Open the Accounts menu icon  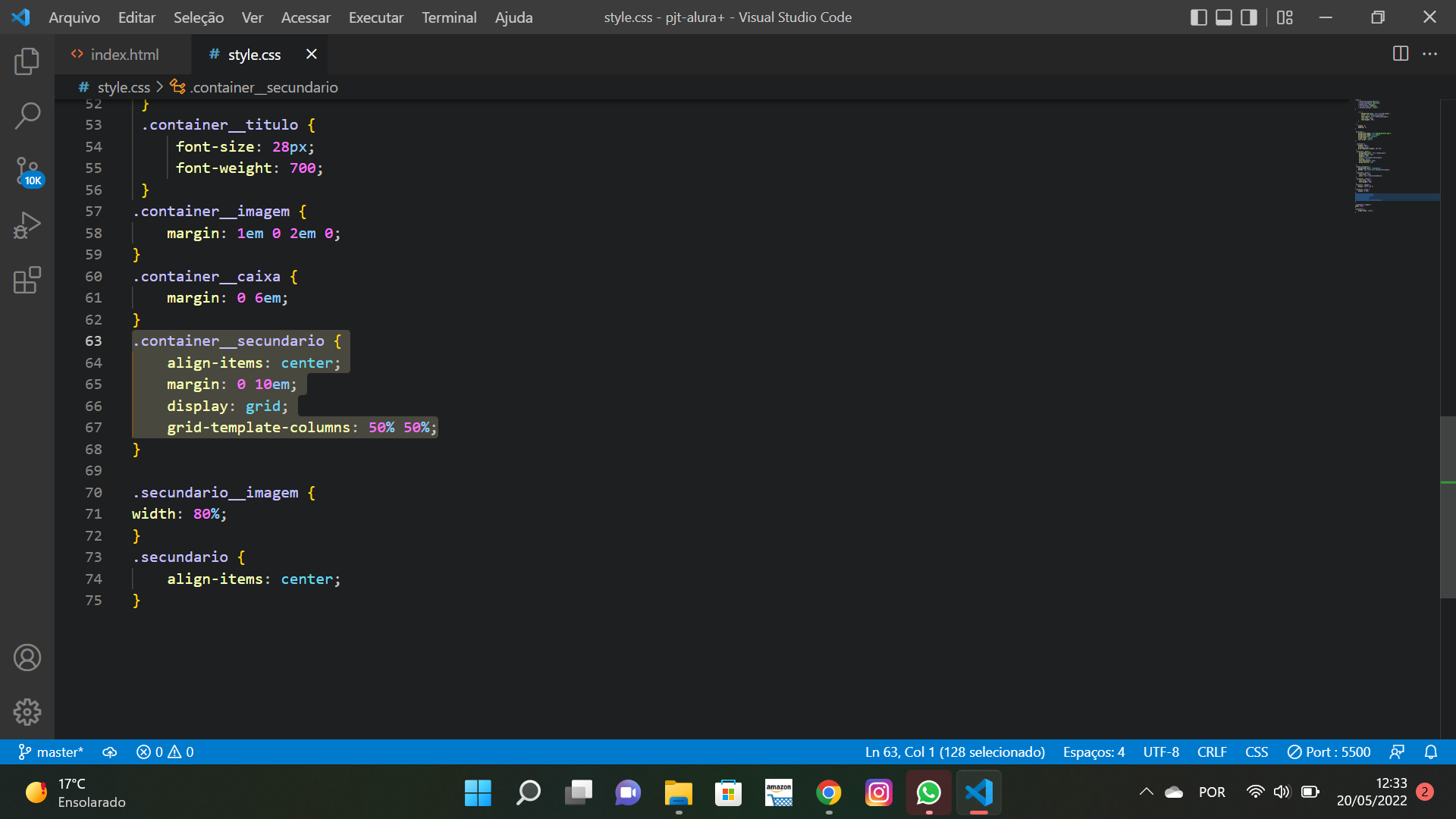[27, 657]
